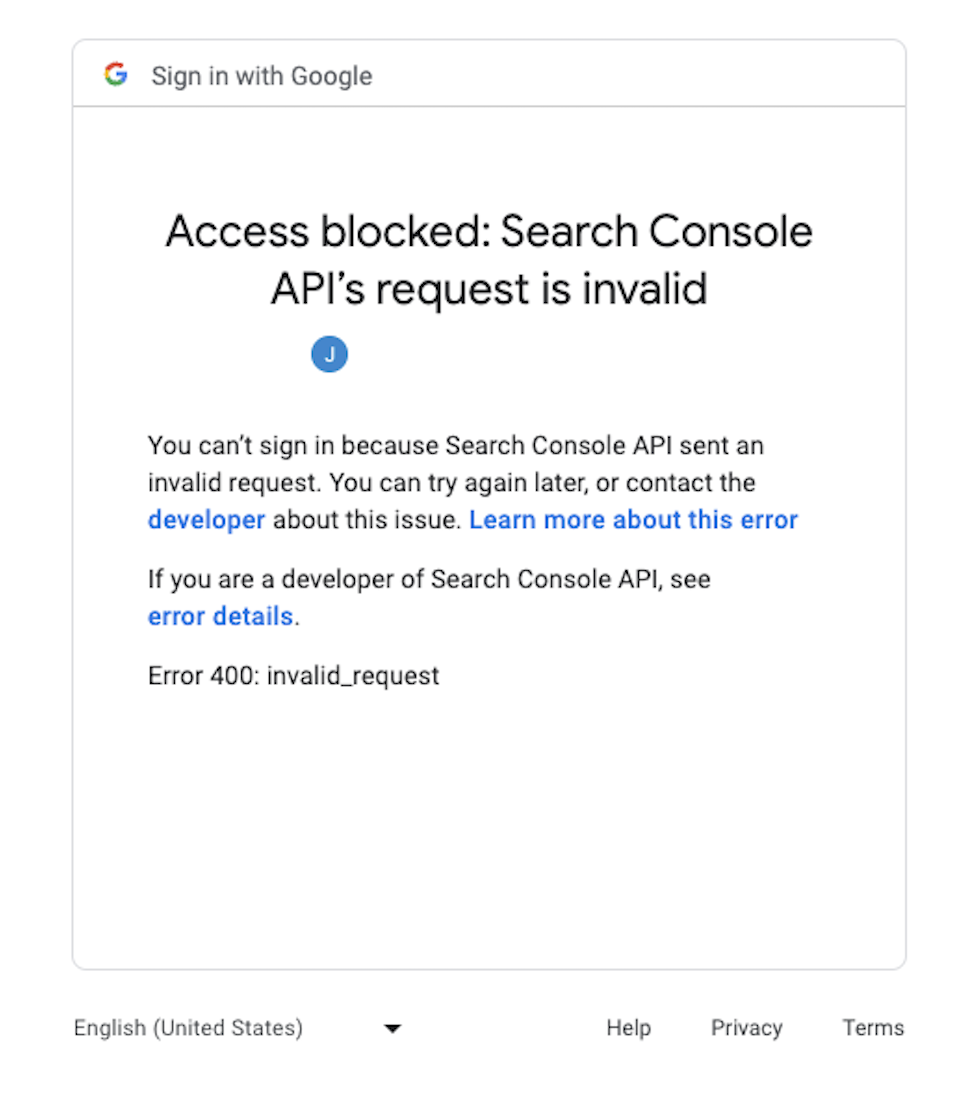
Task: Select the avatar below the error heading
Action: (x=330, y=353)
